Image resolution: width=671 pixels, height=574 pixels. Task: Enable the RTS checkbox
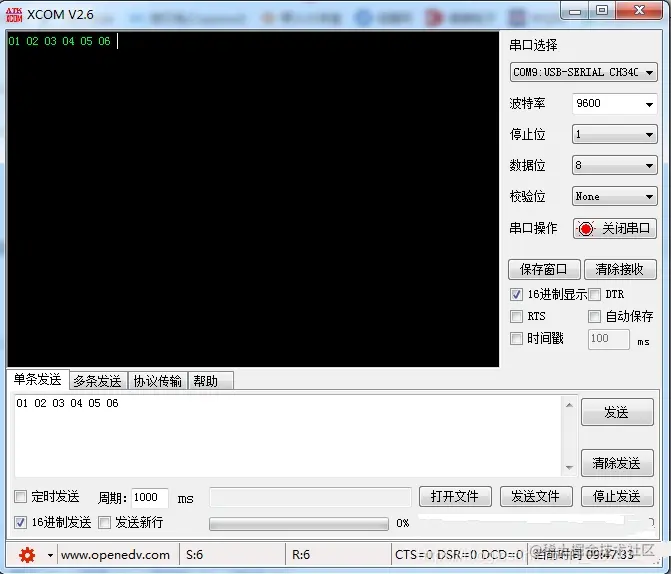click(516, 317)
